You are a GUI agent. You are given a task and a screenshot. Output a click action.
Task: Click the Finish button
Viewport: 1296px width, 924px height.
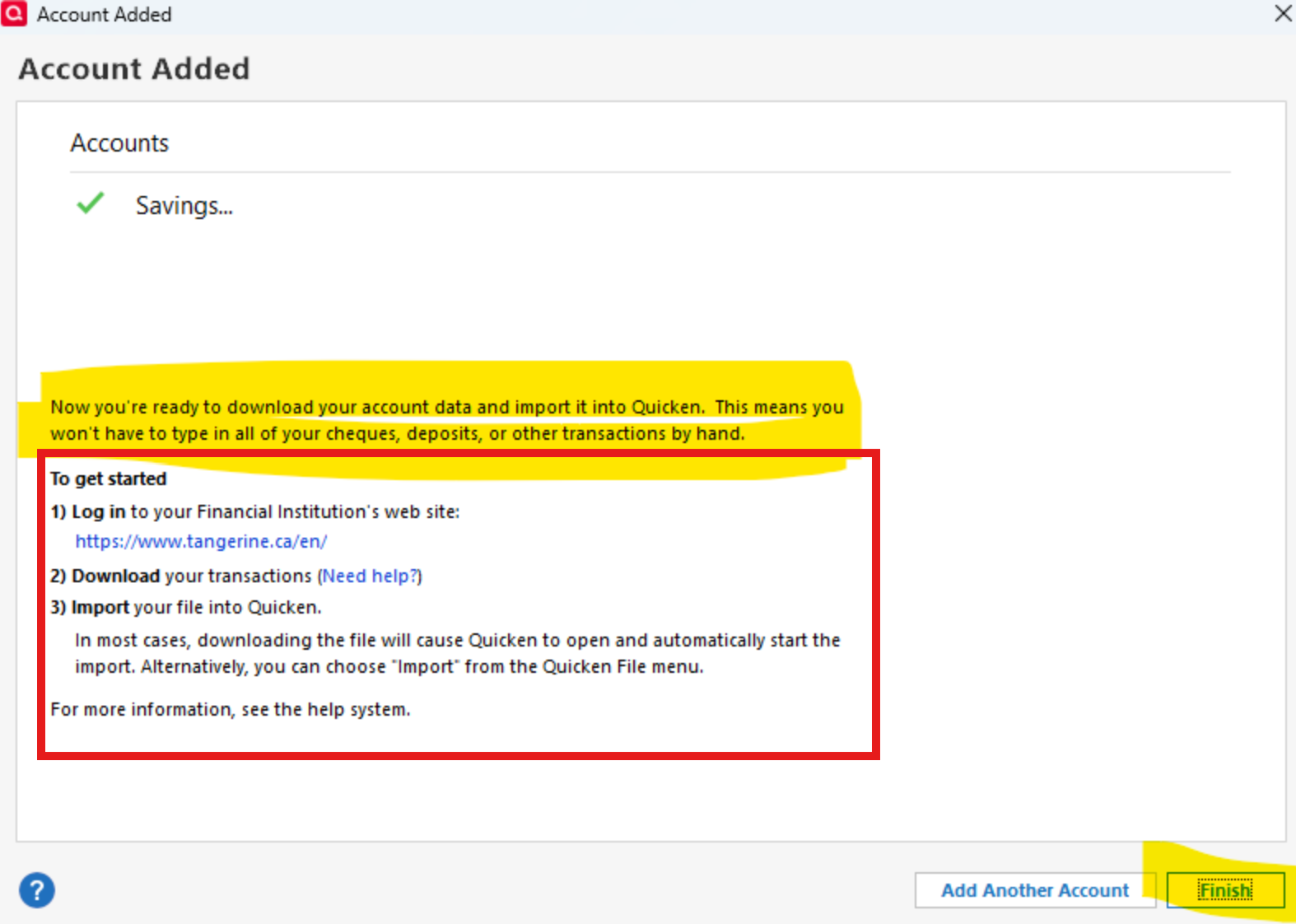pos(1225,890)
